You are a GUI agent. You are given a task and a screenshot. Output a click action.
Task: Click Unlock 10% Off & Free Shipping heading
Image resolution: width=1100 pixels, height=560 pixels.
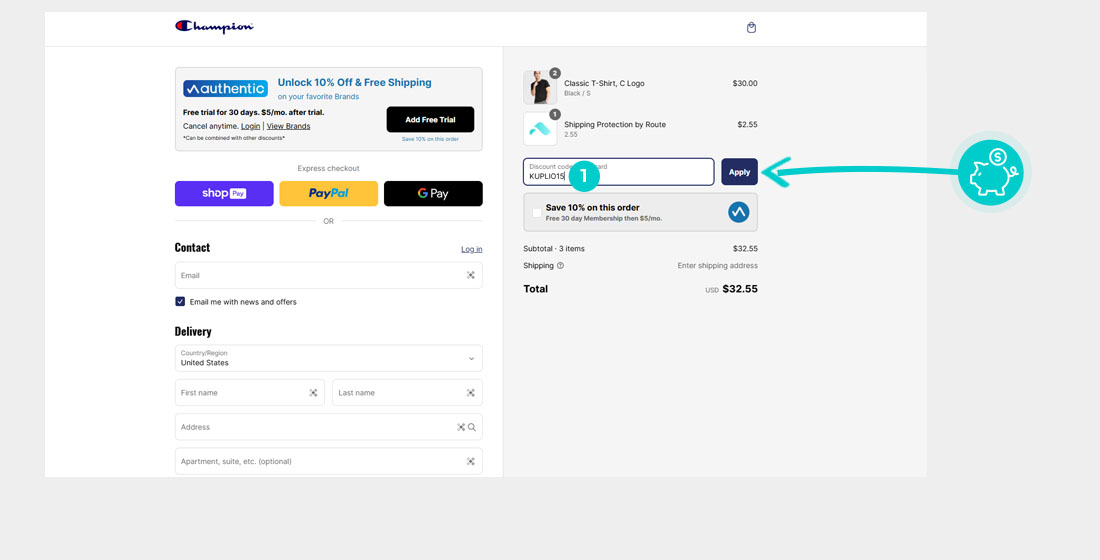[354, 83]
